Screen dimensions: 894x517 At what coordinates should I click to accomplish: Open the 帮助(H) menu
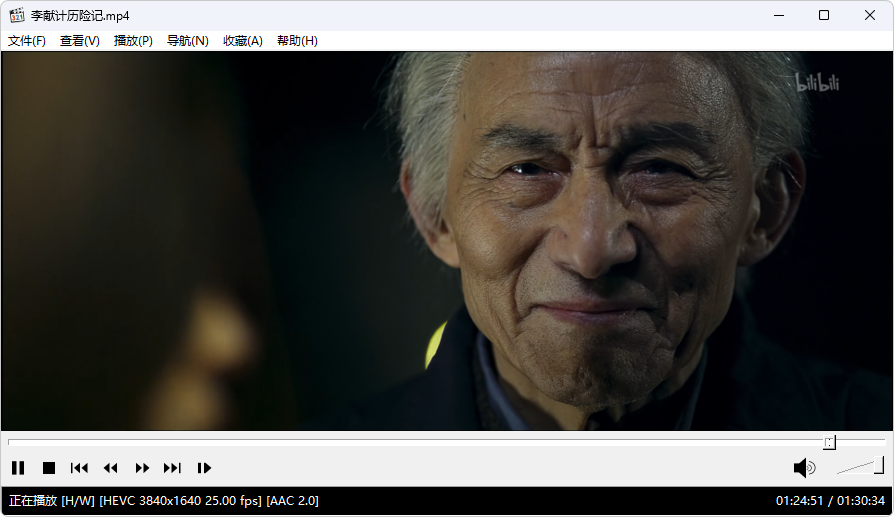(298, 41)
